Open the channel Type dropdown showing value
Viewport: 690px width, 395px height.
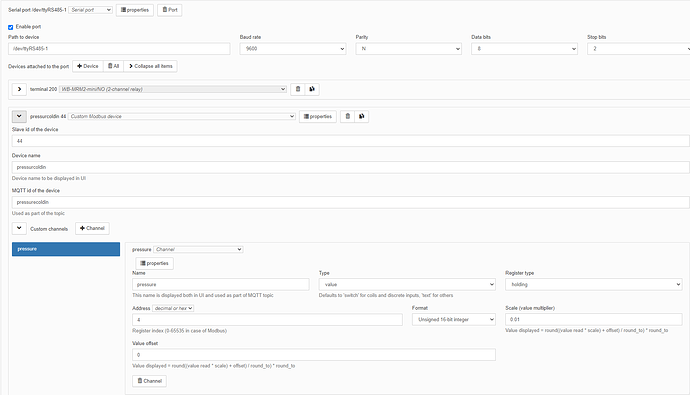point(407,285)
